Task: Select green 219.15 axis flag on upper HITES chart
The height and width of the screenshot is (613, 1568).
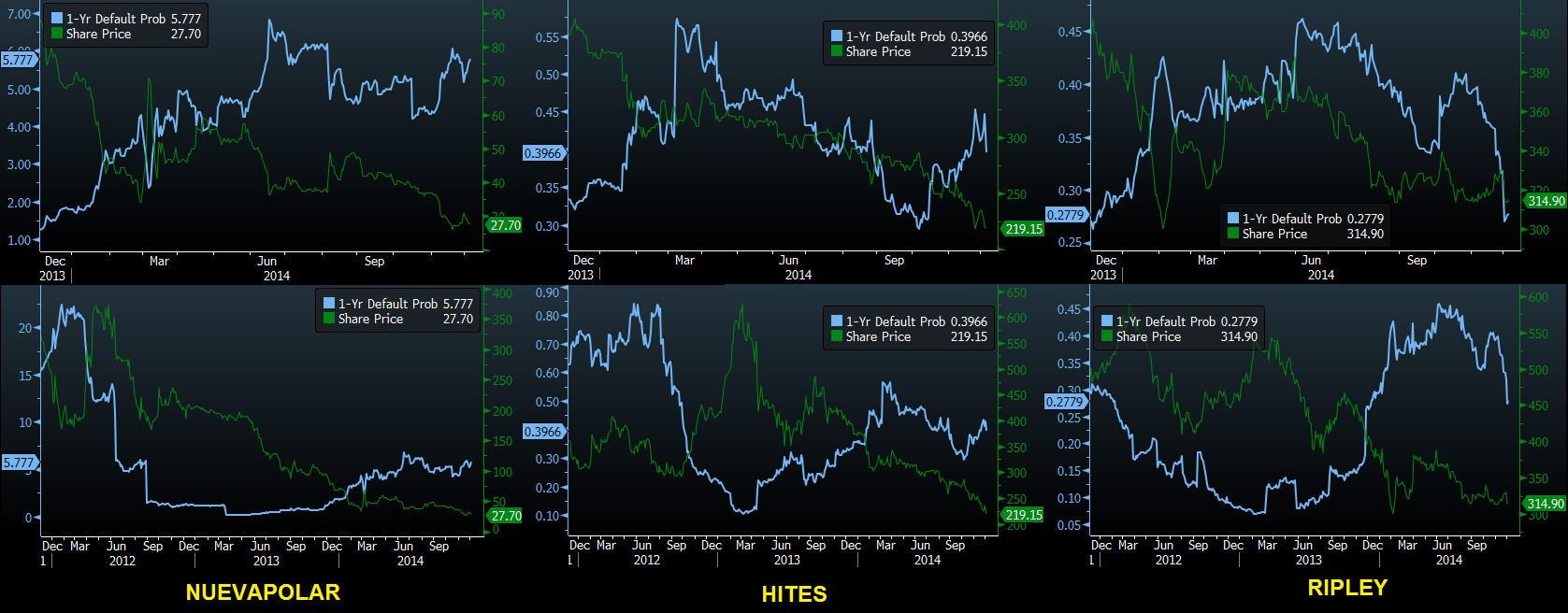Action: 1024,229
